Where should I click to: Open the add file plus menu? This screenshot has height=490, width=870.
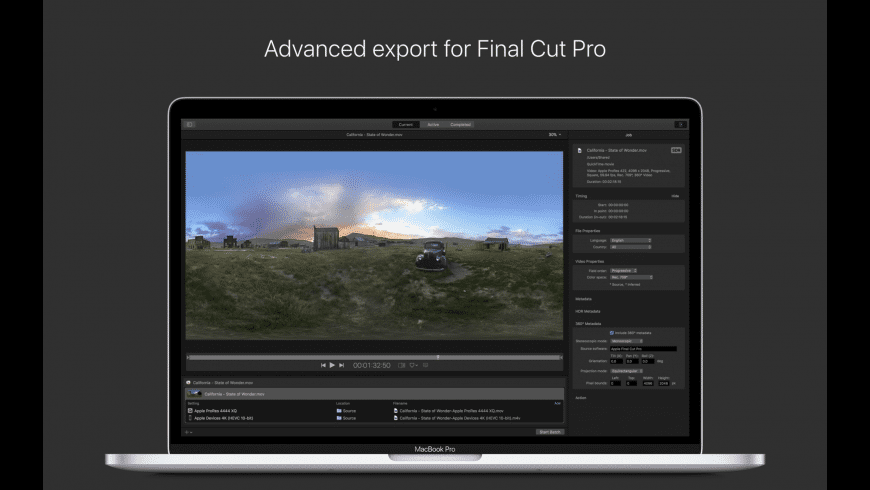tap(188, 432)
